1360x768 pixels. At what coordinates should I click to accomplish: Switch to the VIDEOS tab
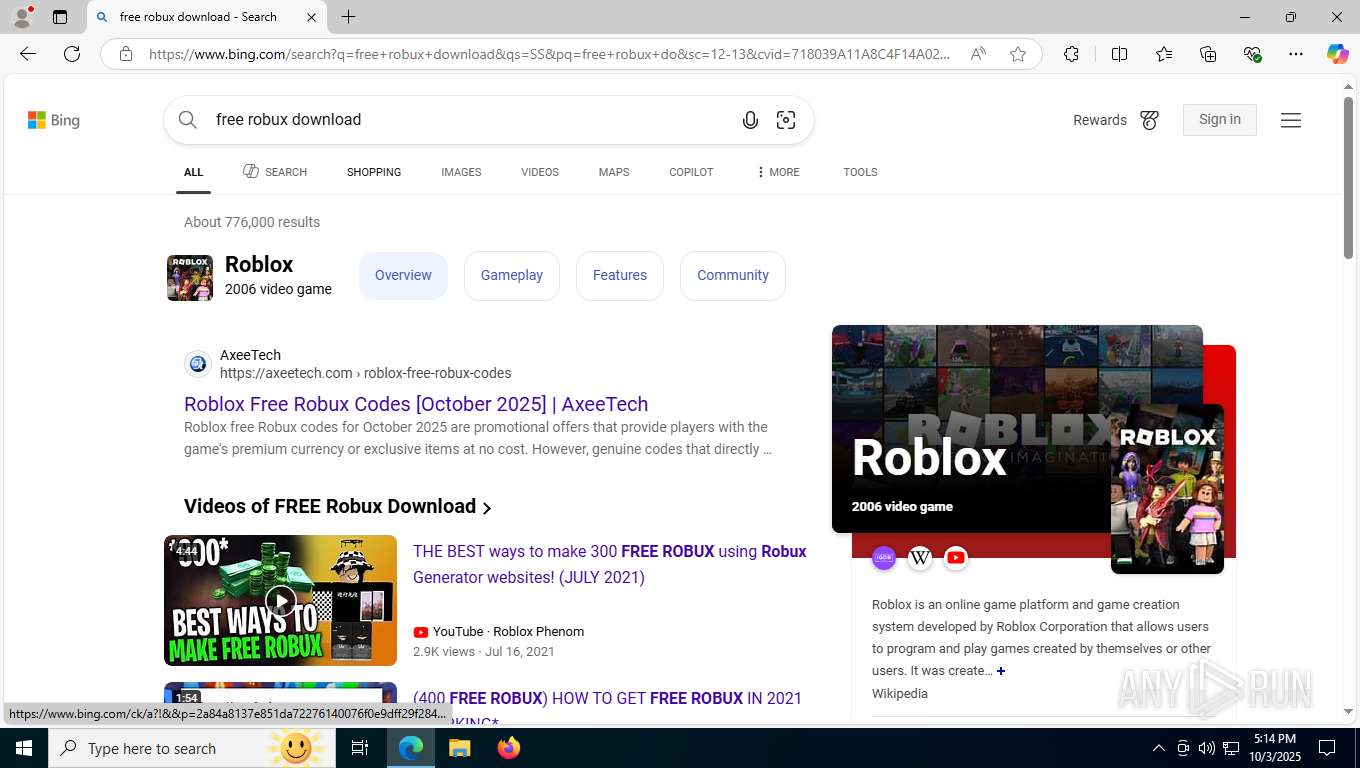(x=540, y=172)
